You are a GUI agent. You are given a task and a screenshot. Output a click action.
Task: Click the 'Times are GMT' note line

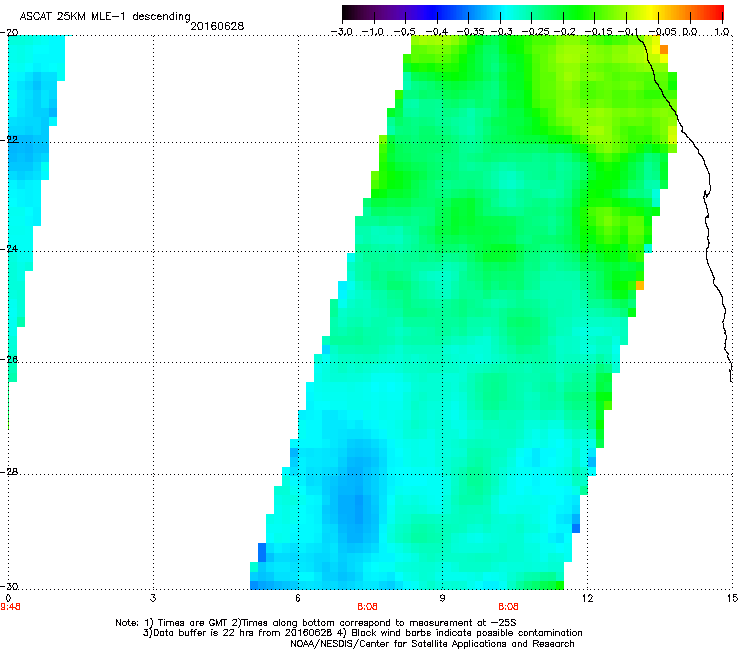[x=316, y=623]
